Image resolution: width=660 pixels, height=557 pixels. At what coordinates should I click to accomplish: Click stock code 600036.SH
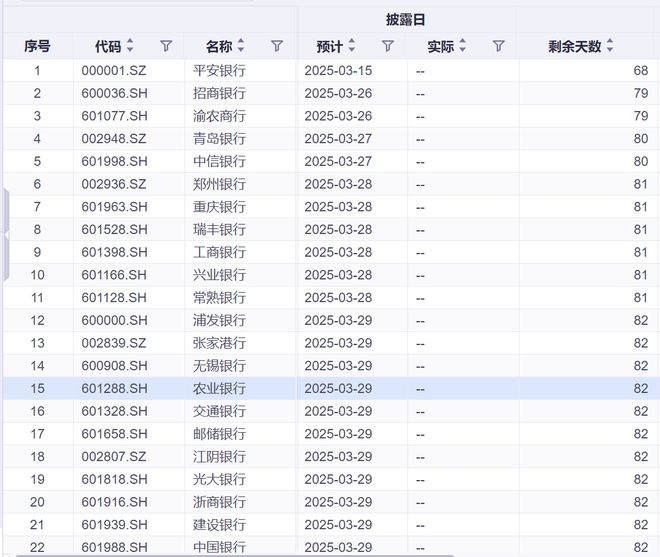[x=114, y=93]
